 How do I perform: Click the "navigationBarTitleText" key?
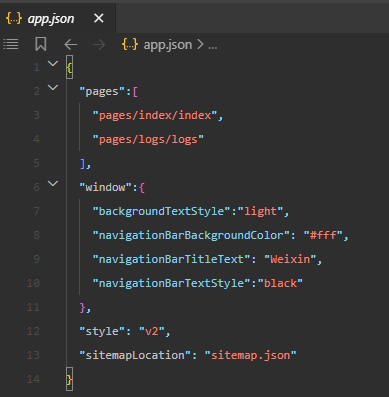coord(171,259)
